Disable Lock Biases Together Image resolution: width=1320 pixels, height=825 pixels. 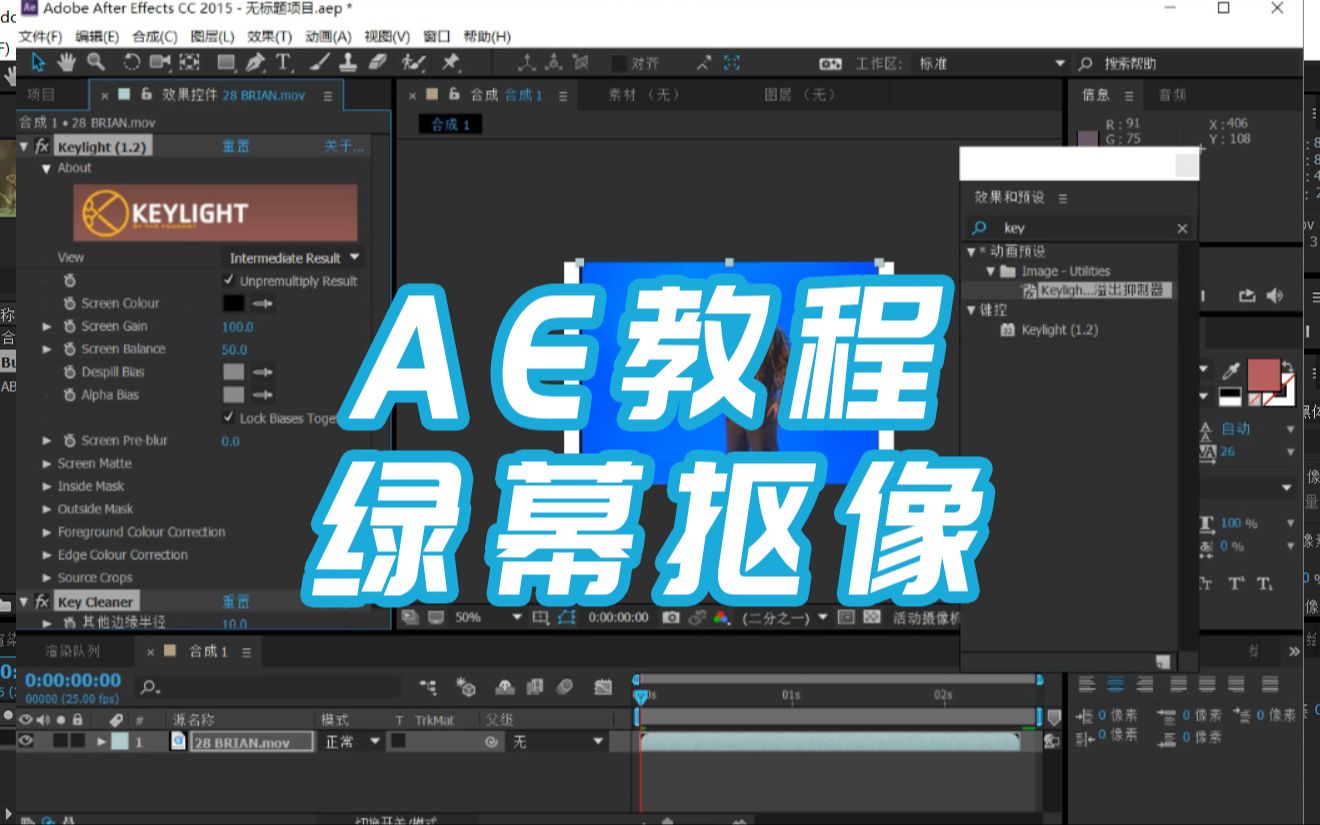tap(228, 418)
